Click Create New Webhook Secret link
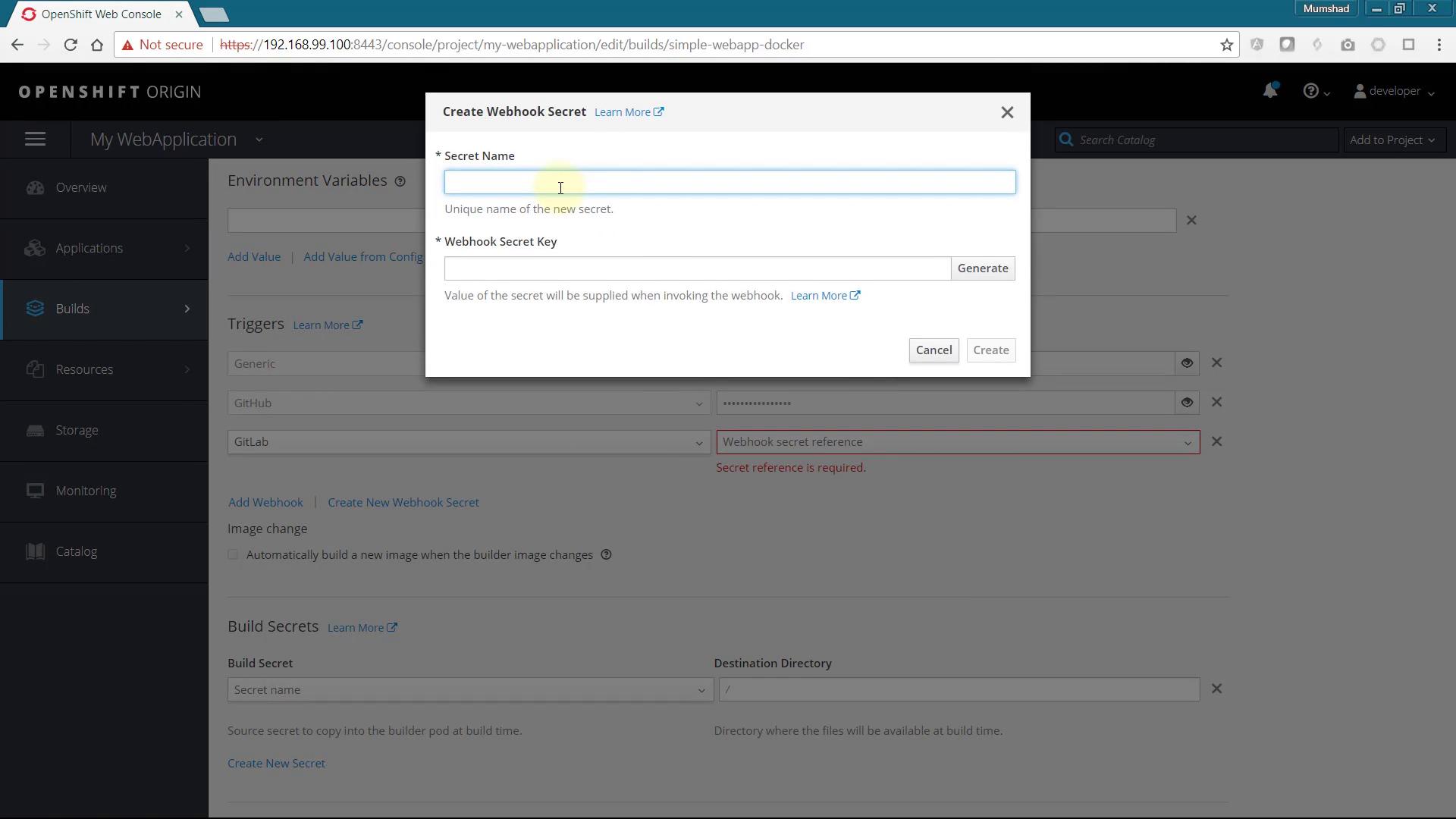Screen dimensions: 1456x819 coord(403,503)
